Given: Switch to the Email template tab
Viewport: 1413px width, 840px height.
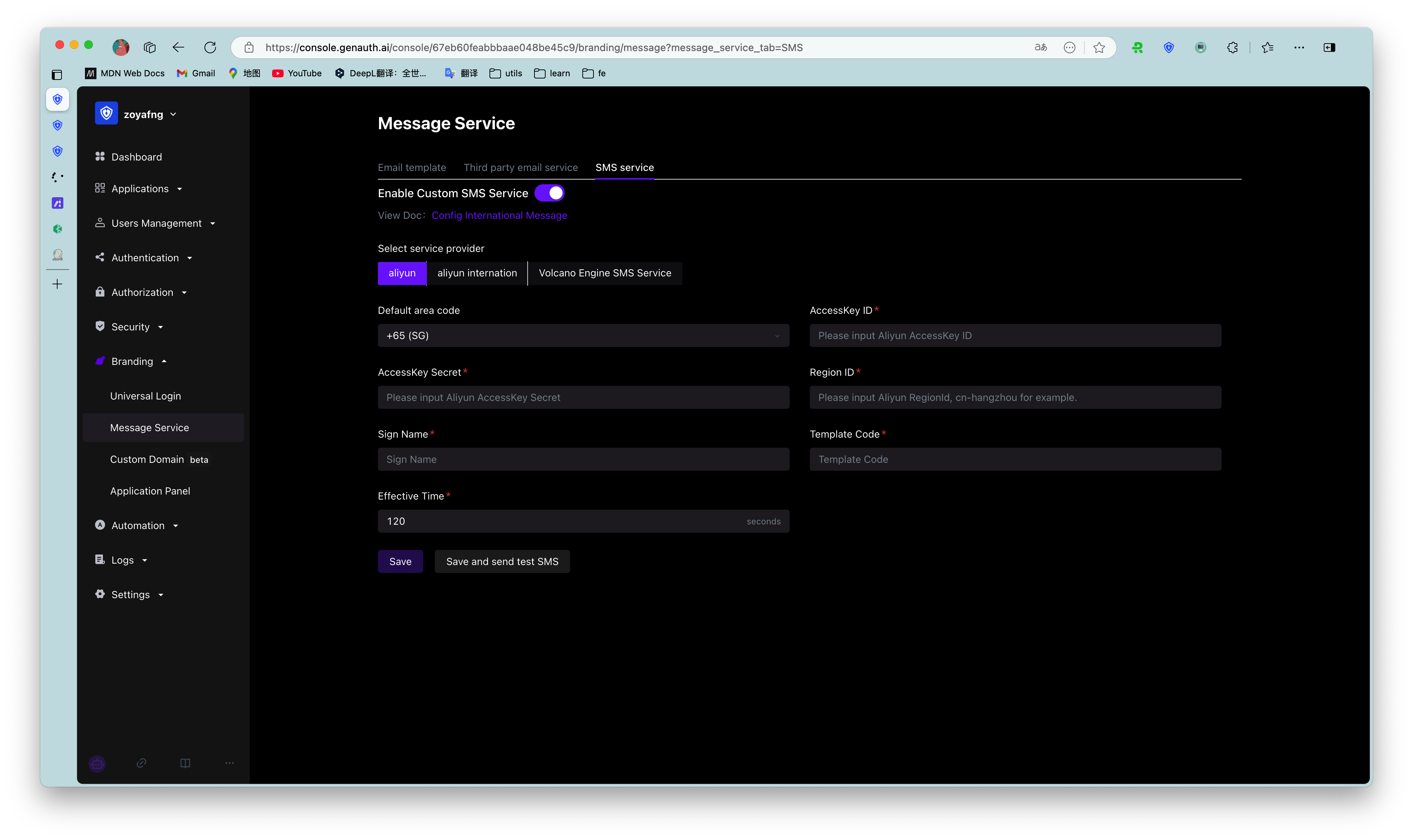Looking at the screenshot, I should [x=411, y=168].
